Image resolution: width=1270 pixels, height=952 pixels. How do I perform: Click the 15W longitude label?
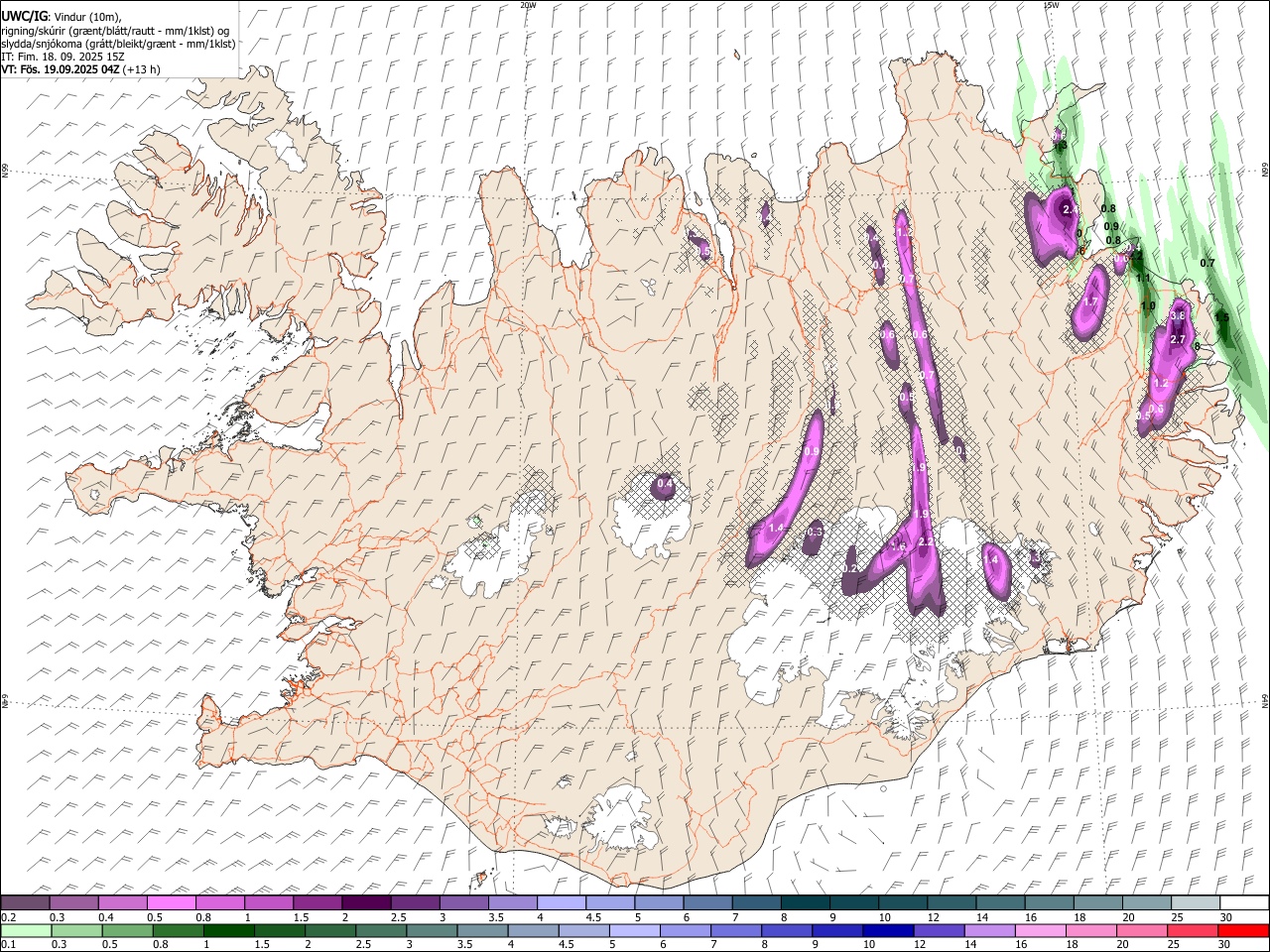click(x=1051, y=5)
